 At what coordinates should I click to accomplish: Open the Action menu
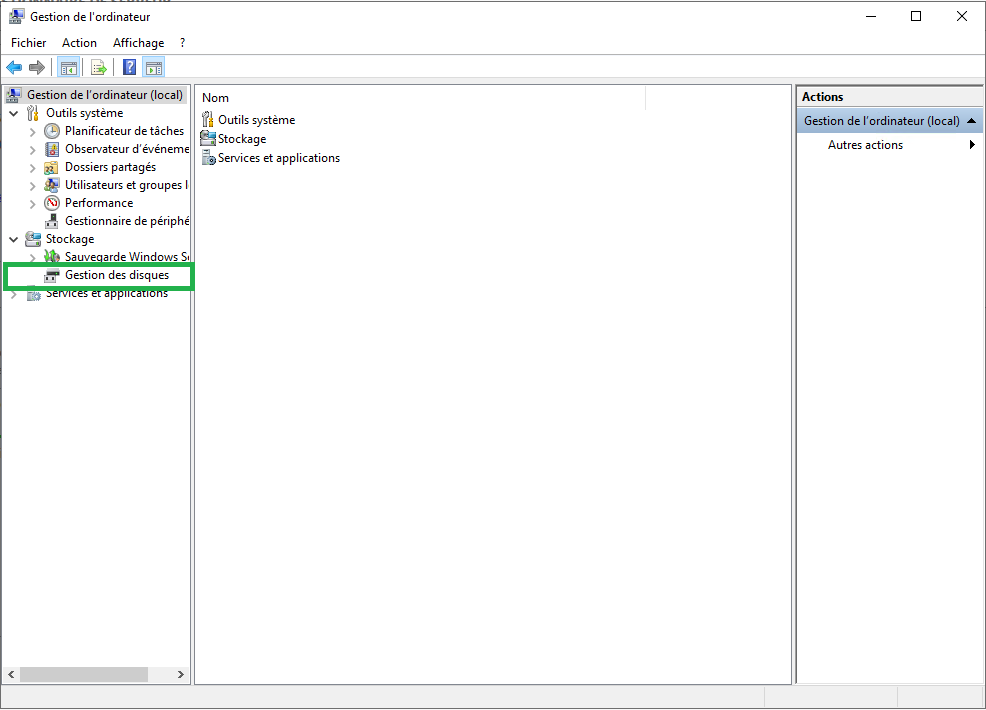point(79,43)
